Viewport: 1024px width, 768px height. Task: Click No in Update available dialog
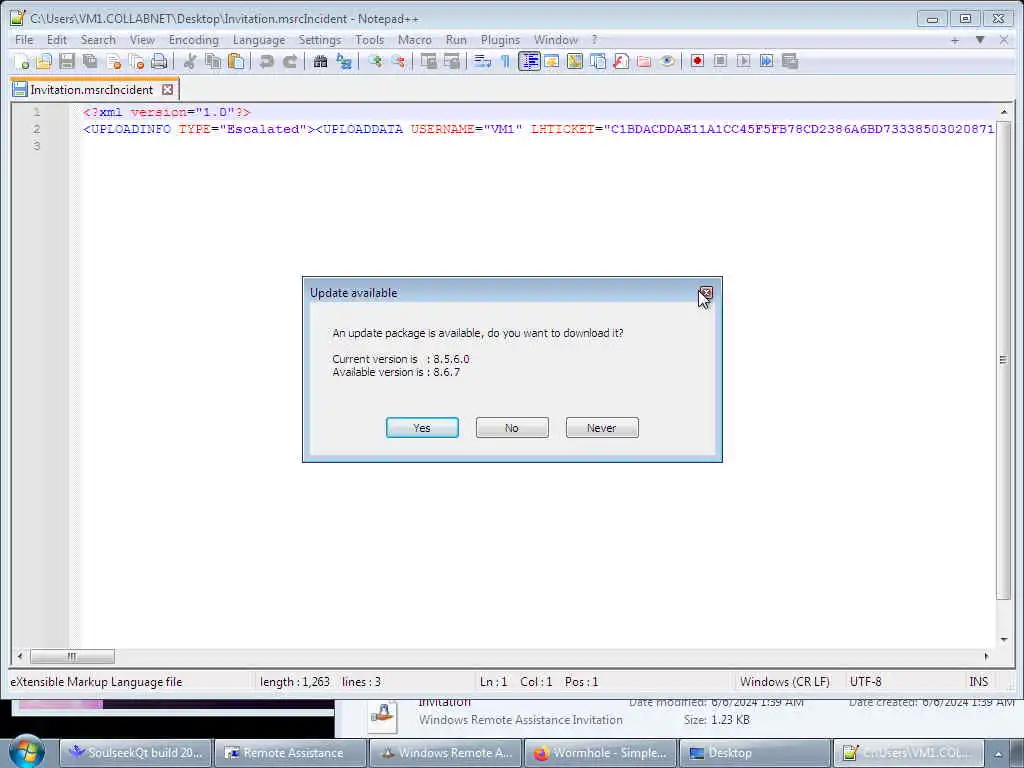(x=512, y=428)
